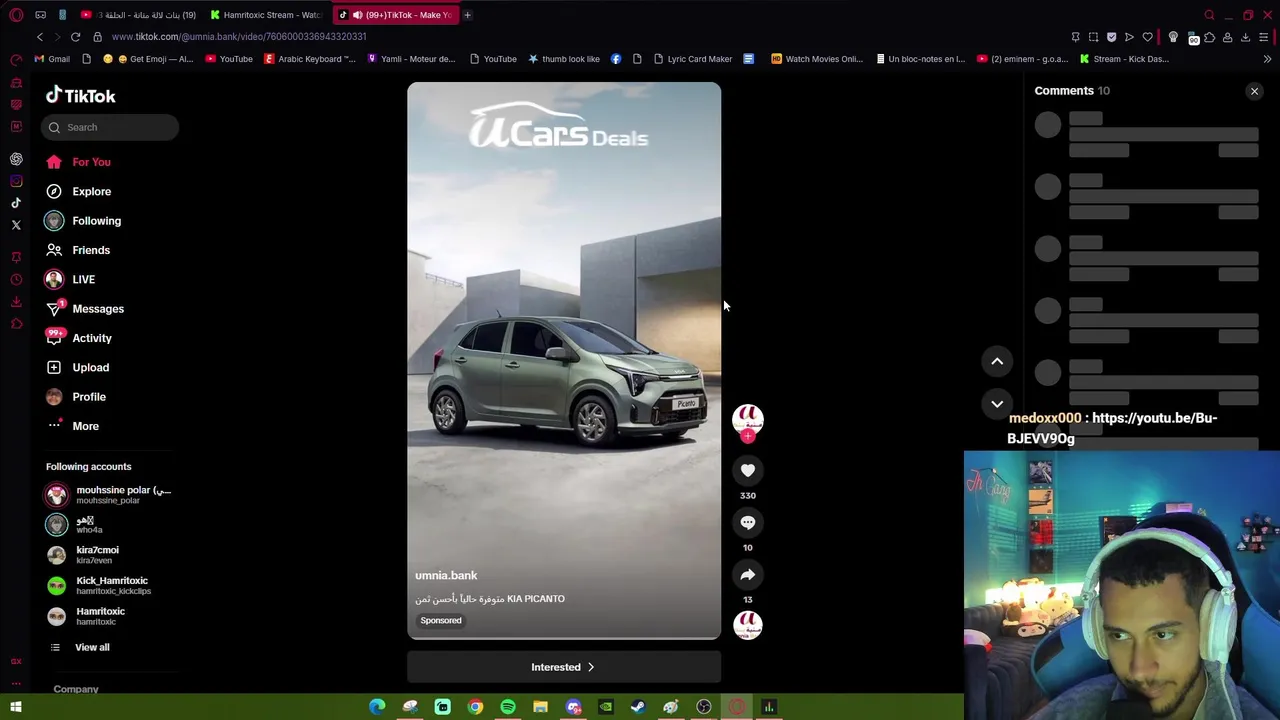Open Instagram in the Opera sidebar
Viewport: 1280px width, 720px height.
16,181
